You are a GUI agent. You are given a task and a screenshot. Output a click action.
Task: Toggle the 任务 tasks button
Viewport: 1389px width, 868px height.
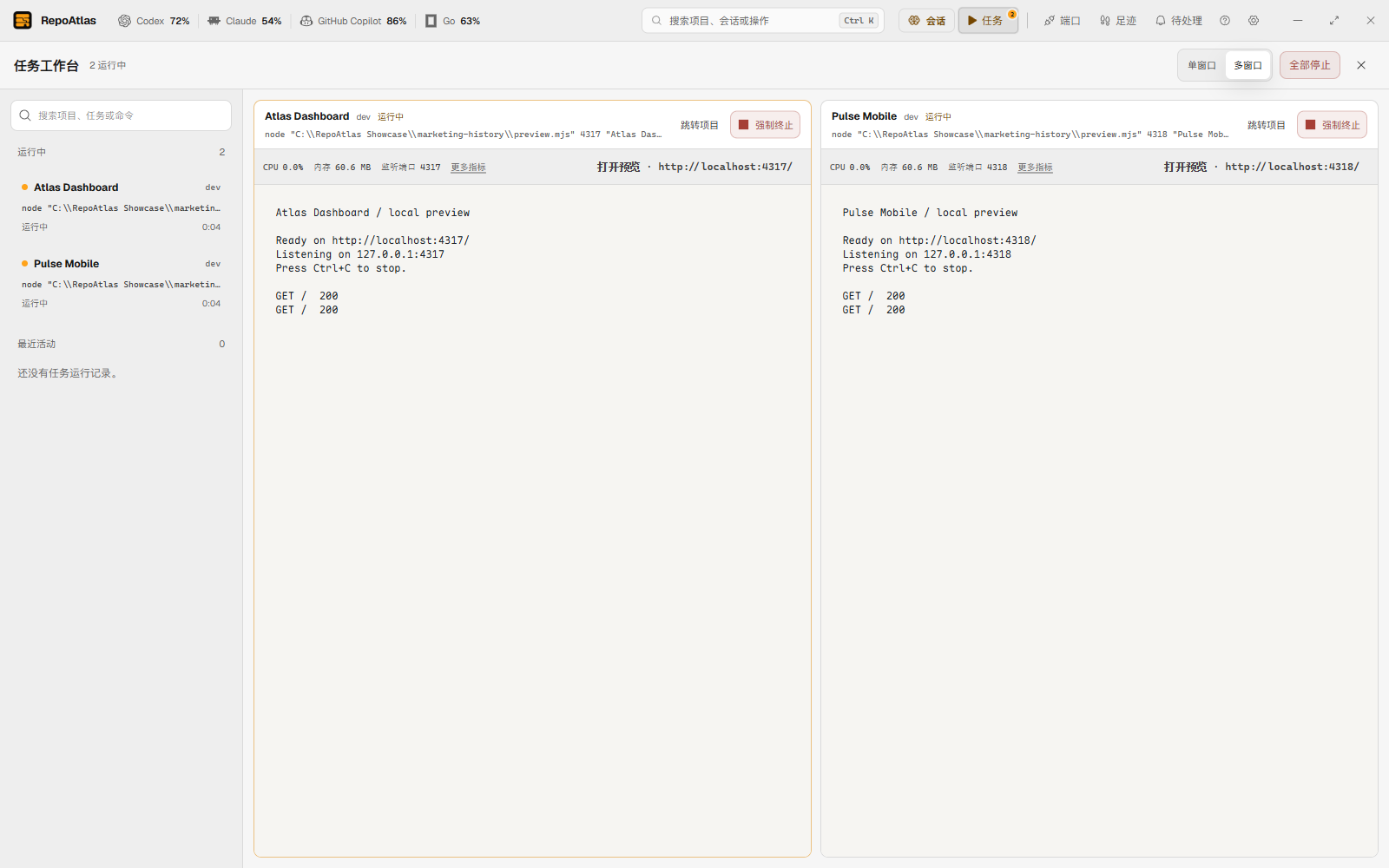[988, 21]
